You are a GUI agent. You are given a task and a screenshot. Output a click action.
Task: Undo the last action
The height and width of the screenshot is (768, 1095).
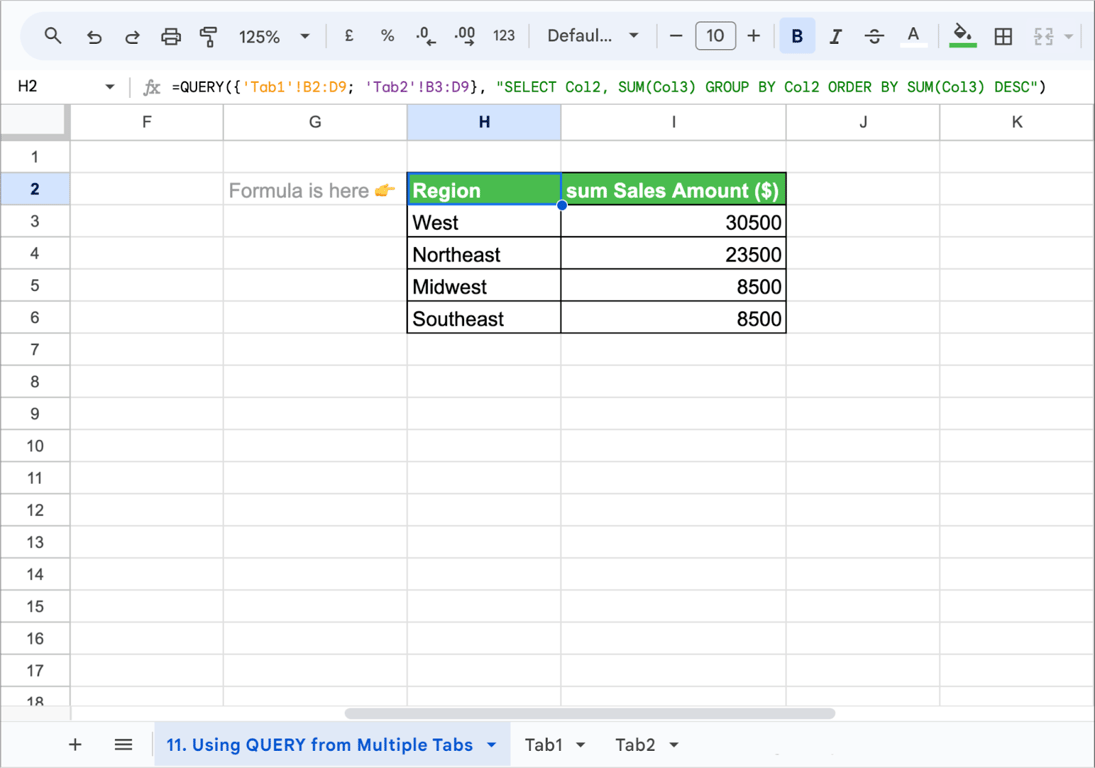click(x=94, y=36)
